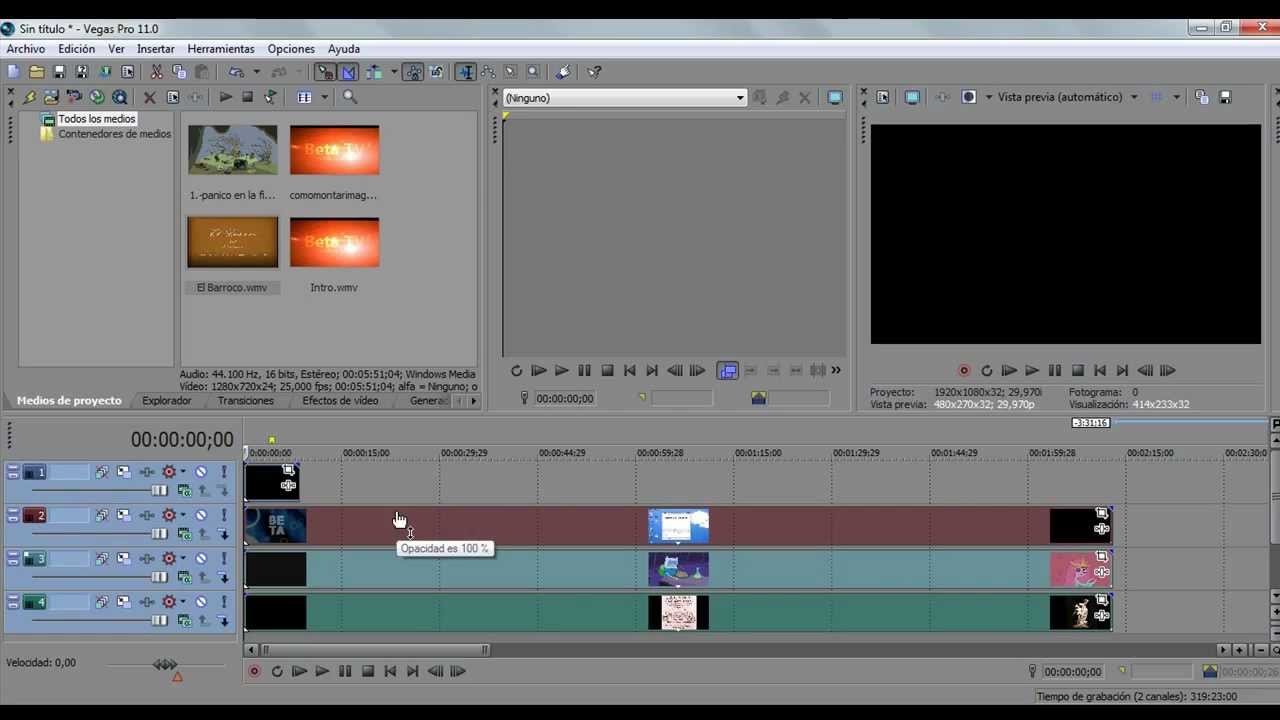
Task: Open the Herramientas menu
Action: click(221, 49)
